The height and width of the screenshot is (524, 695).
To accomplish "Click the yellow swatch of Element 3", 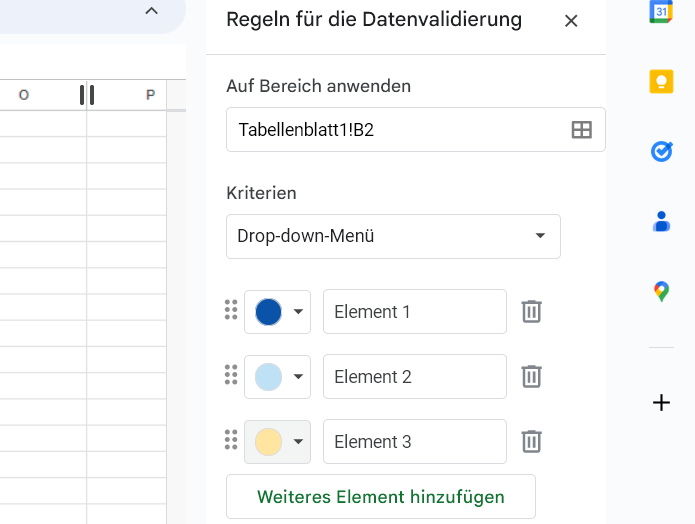I will point(268,442).
